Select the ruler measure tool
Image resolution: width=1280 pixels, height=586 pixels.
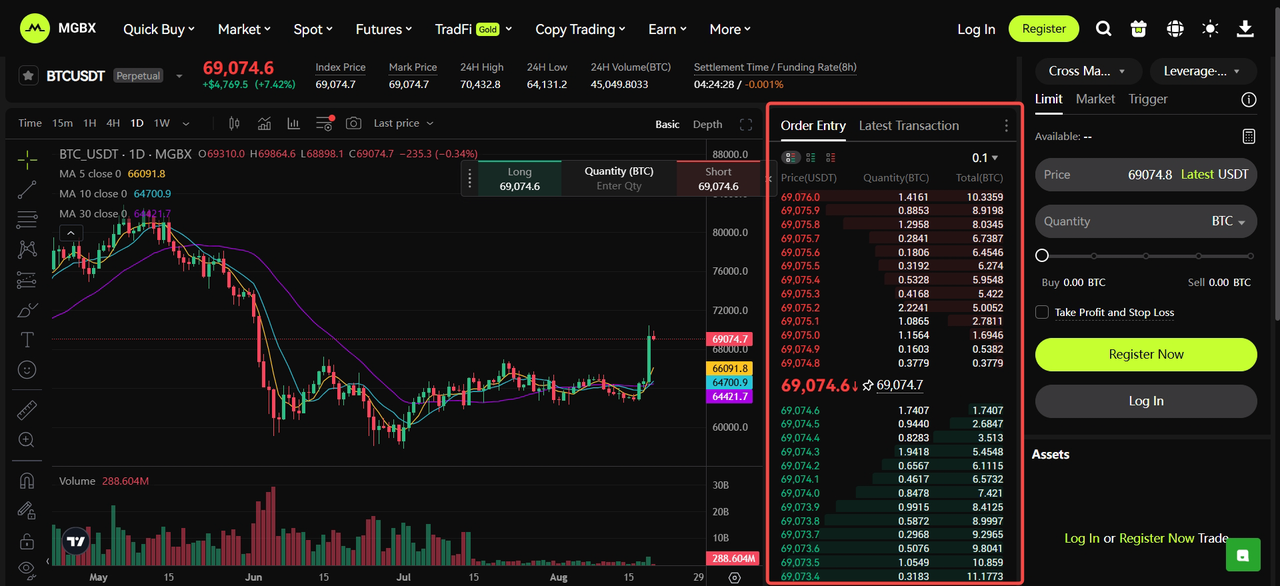[x=27, y=410]
